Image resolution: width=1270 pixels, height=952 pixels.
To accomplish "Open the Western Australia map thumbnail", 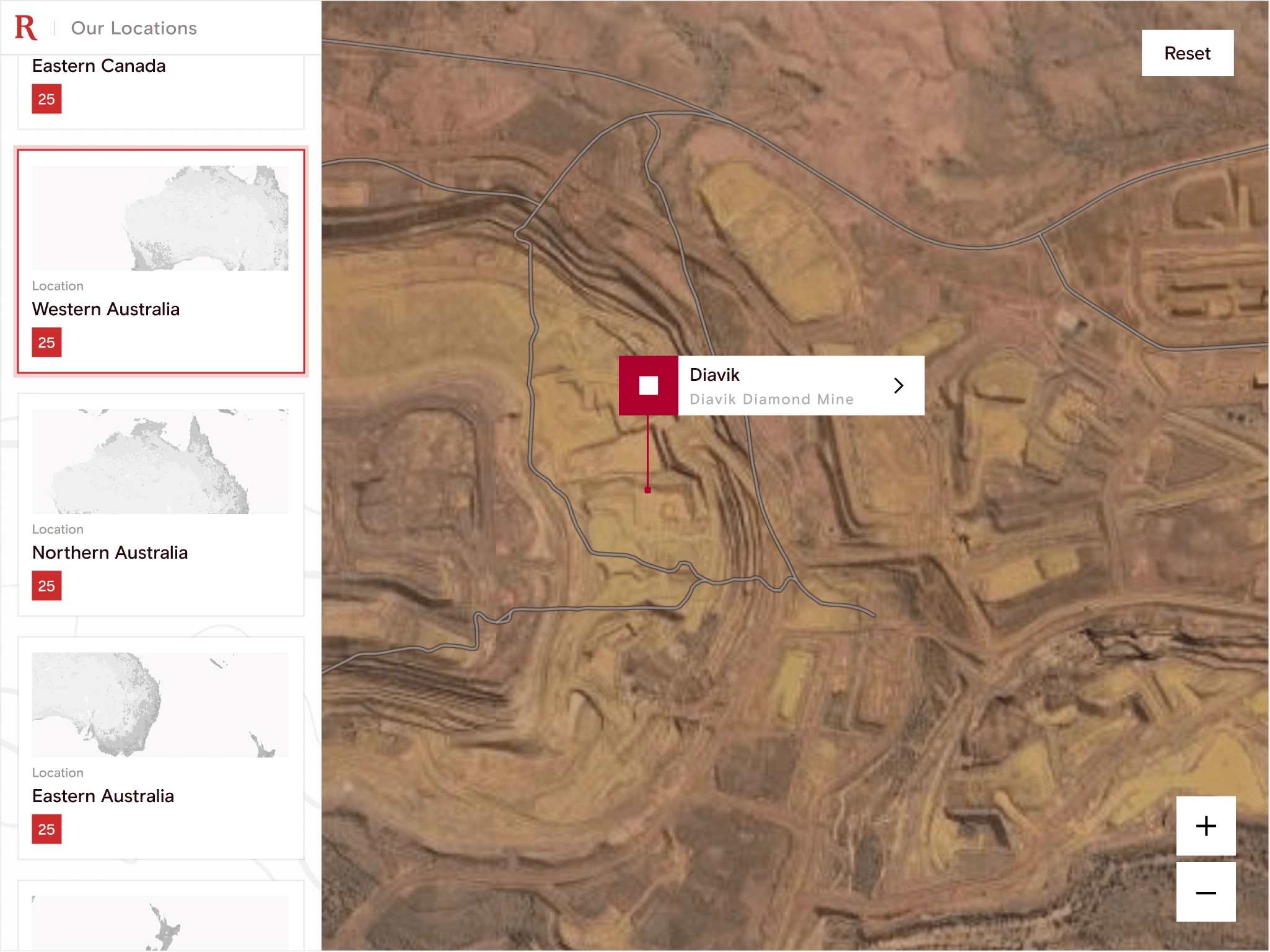I will pos(160,218).
